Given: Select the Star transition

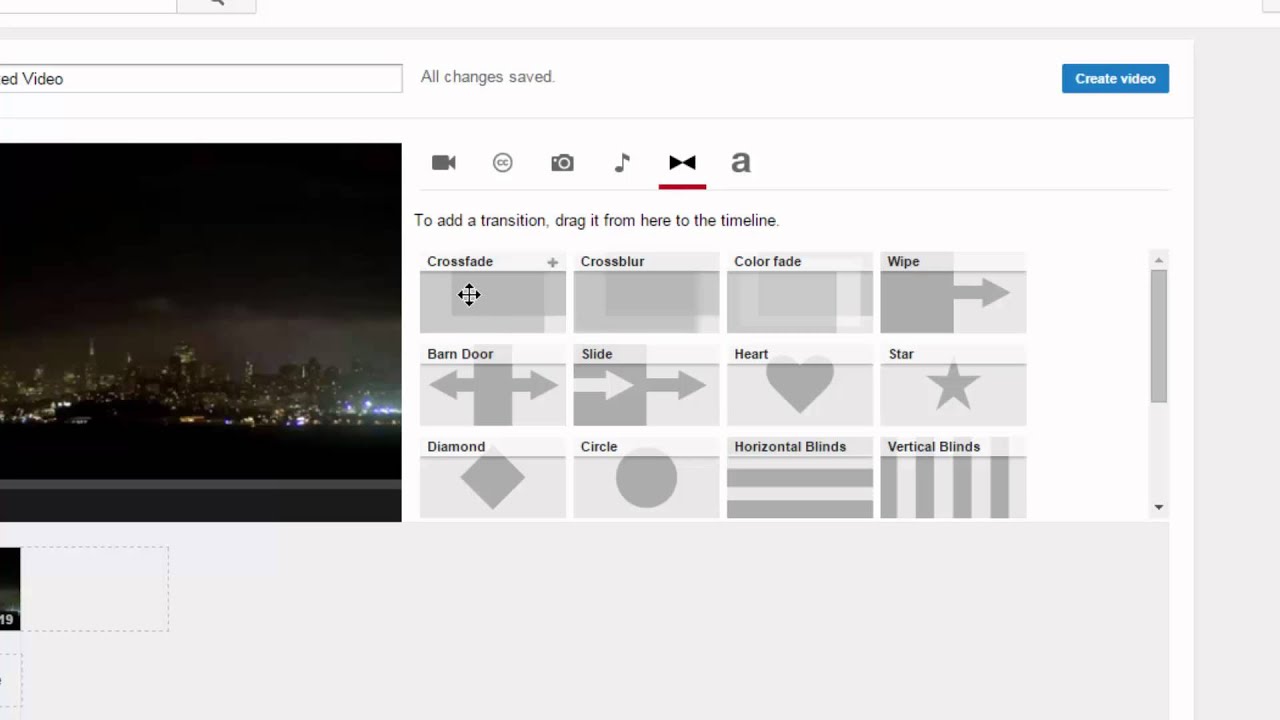Looking at the screenshot, I should pyautogui.click(x=953, y=385).
